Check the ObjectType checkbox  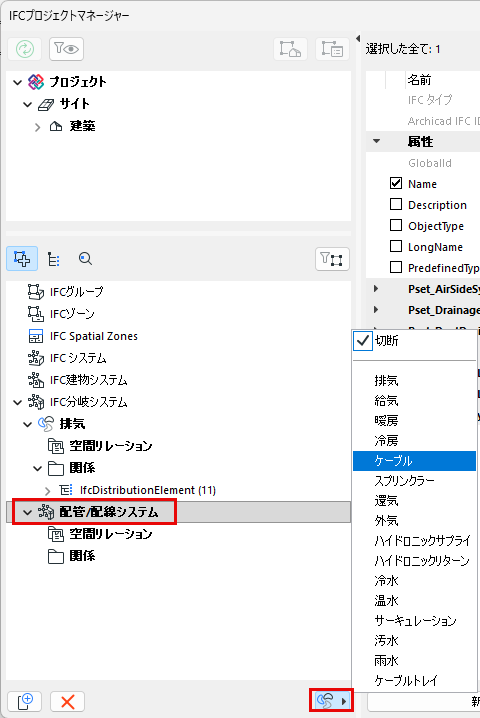point(396,225)
